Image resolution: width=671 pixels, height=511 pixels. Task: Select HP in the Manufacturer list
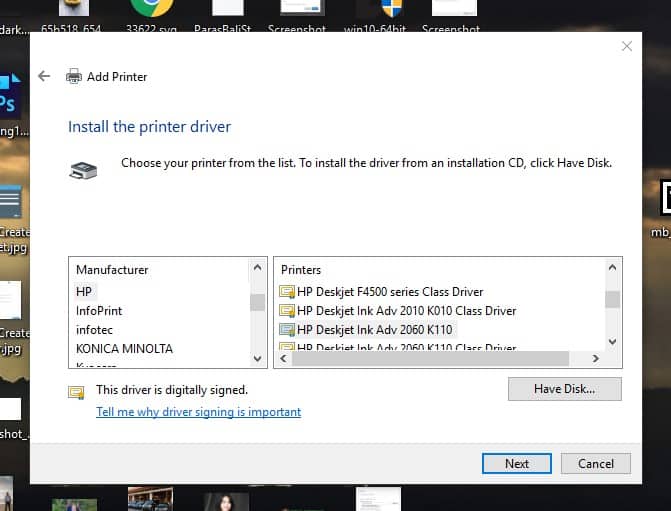pos(84,292)
